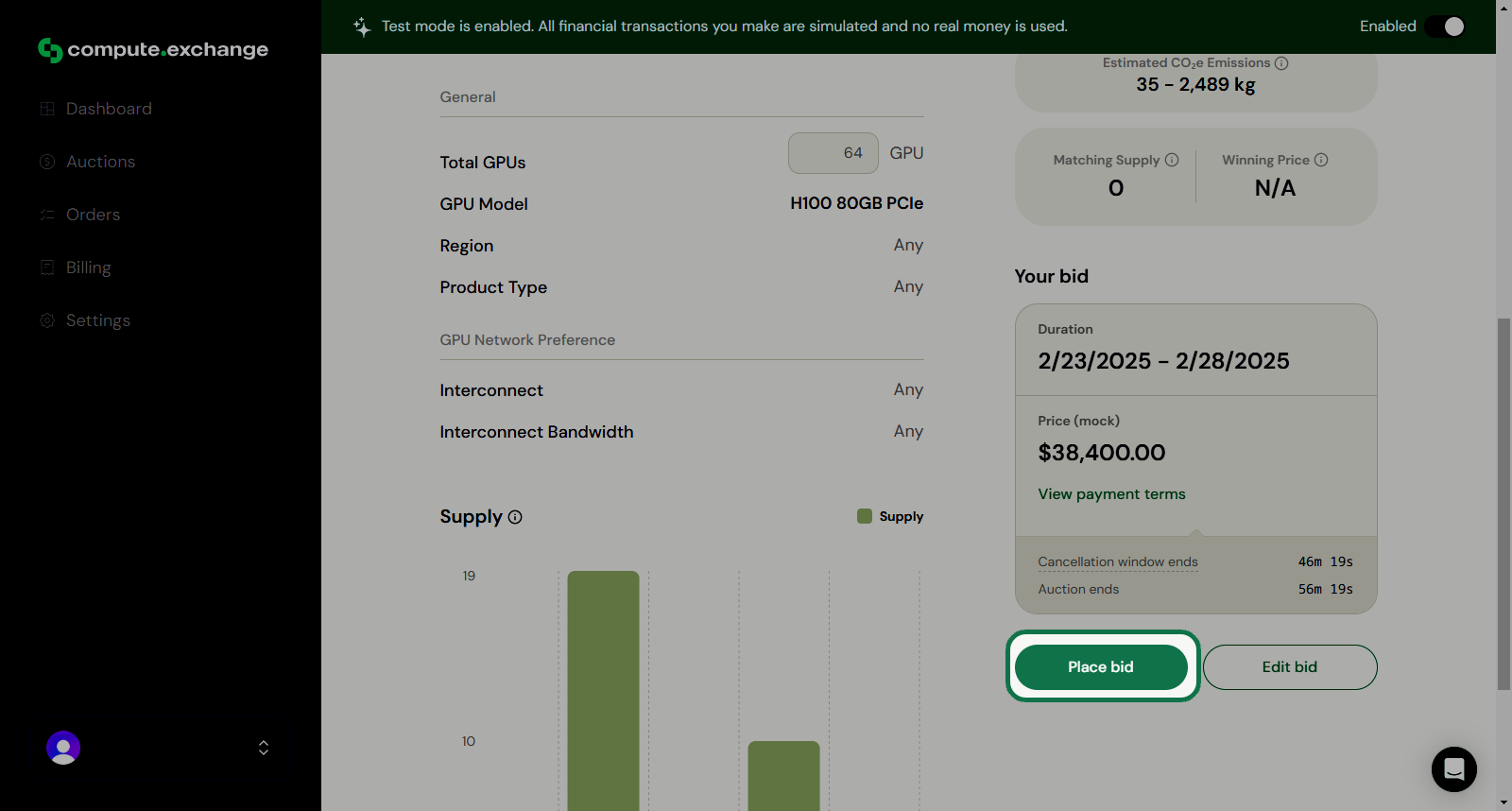
Task: Click the test mode sparkle icon
Action: (362, 26)
